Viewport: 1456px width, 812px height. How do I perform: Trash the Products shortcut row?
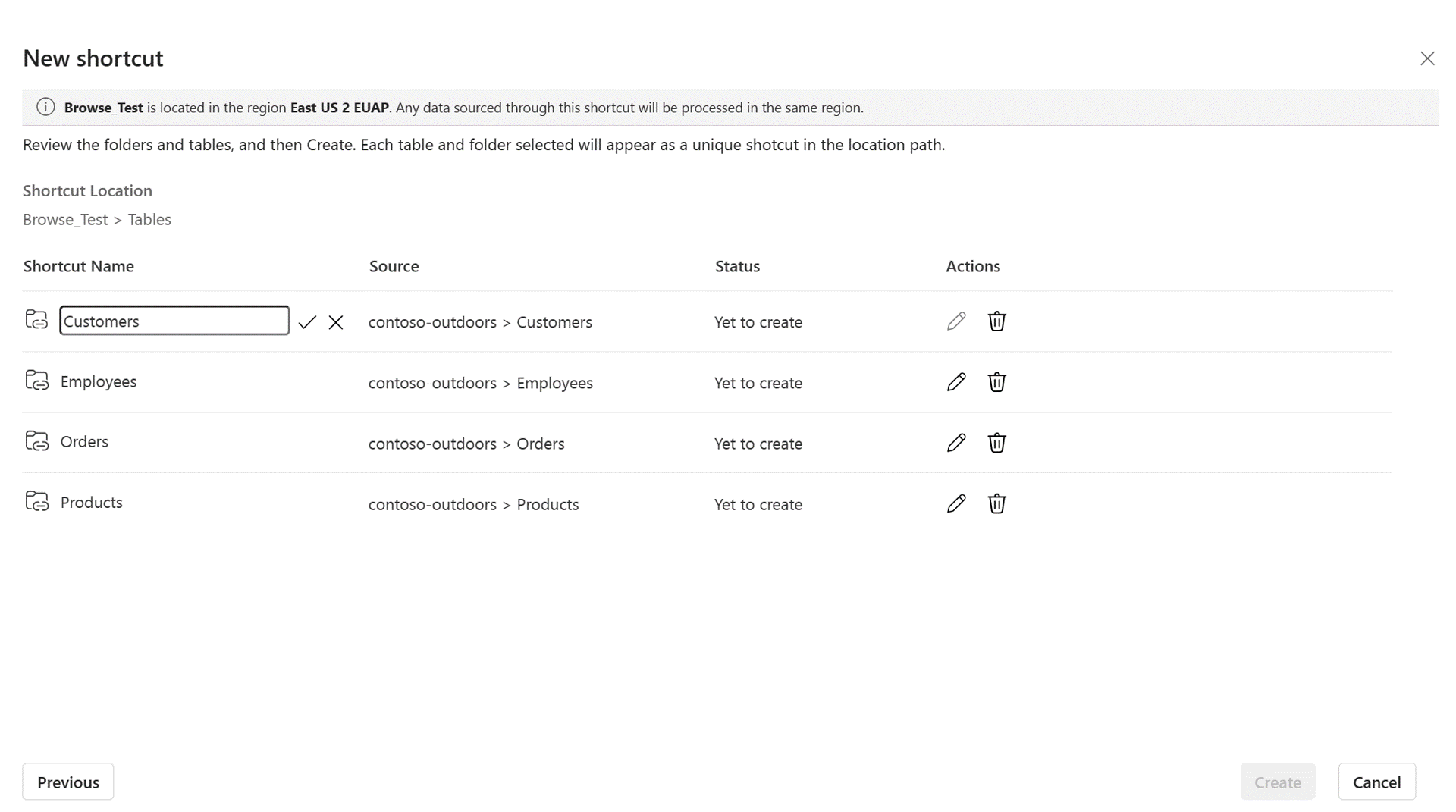996,504
